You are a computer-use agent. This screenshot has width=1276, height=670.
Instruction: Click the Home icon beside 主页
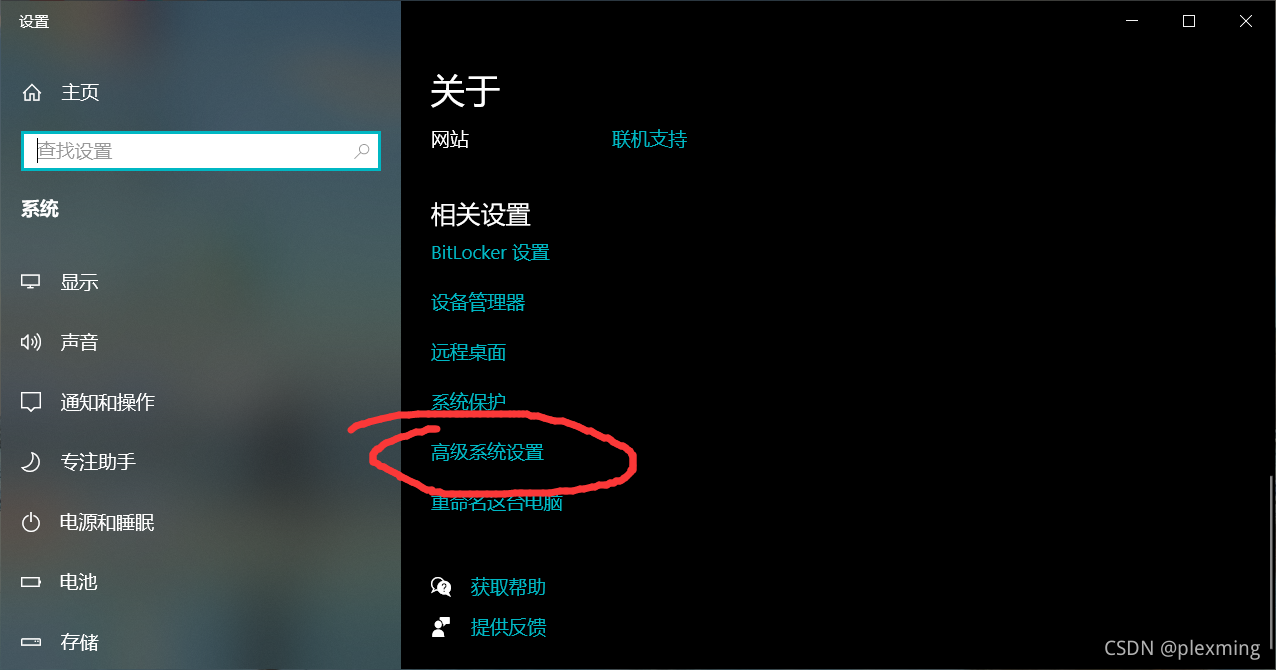[x=32, y=93]
